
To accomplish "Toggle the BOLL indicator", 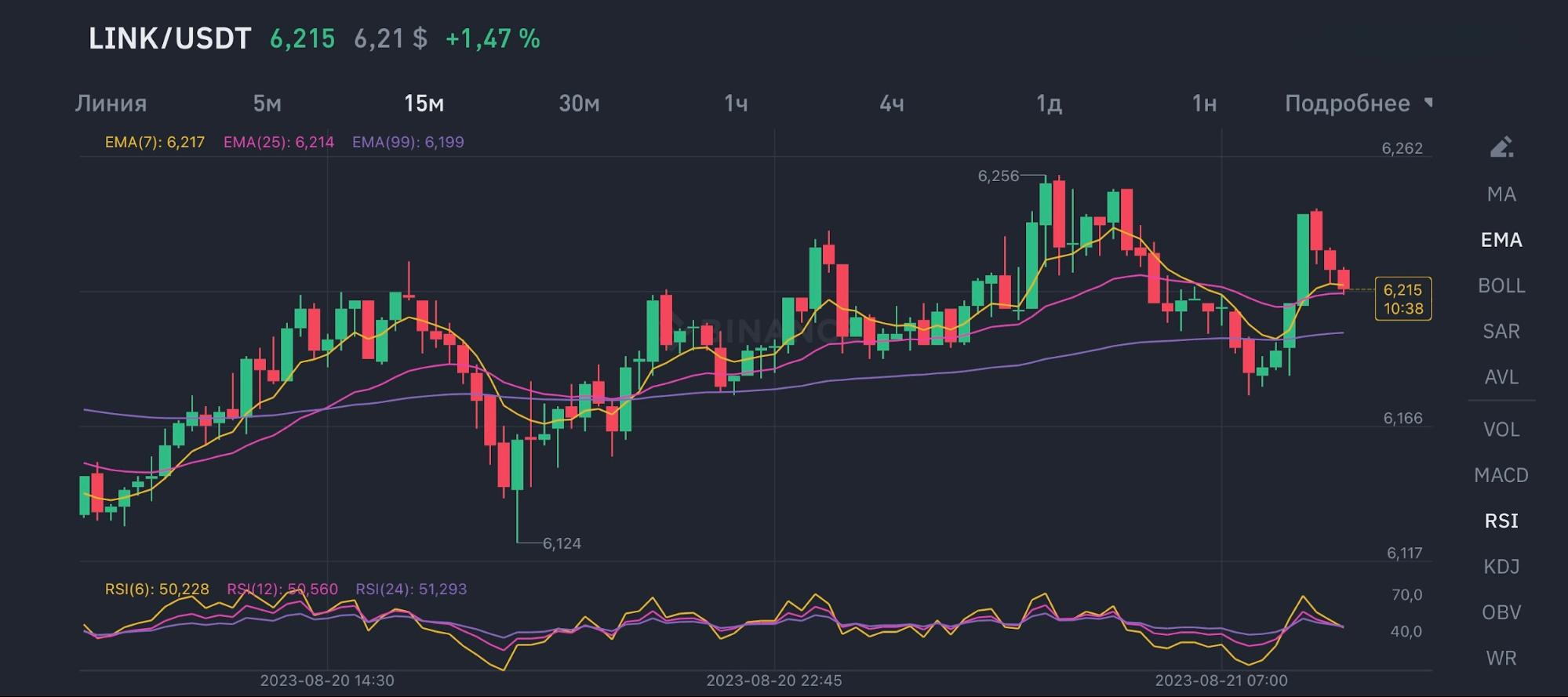I will coord(1501,285).
